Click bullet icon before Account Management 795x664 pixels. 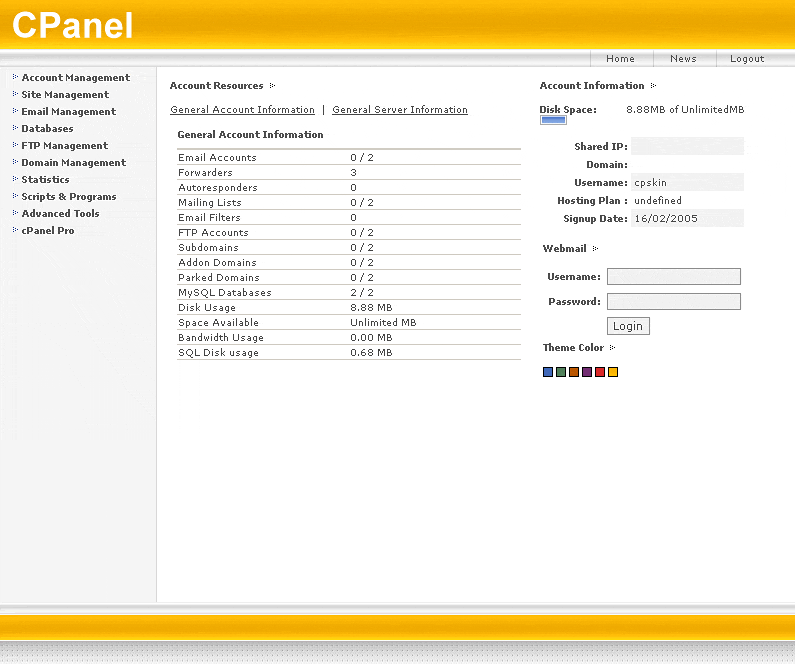pos(15,77)
